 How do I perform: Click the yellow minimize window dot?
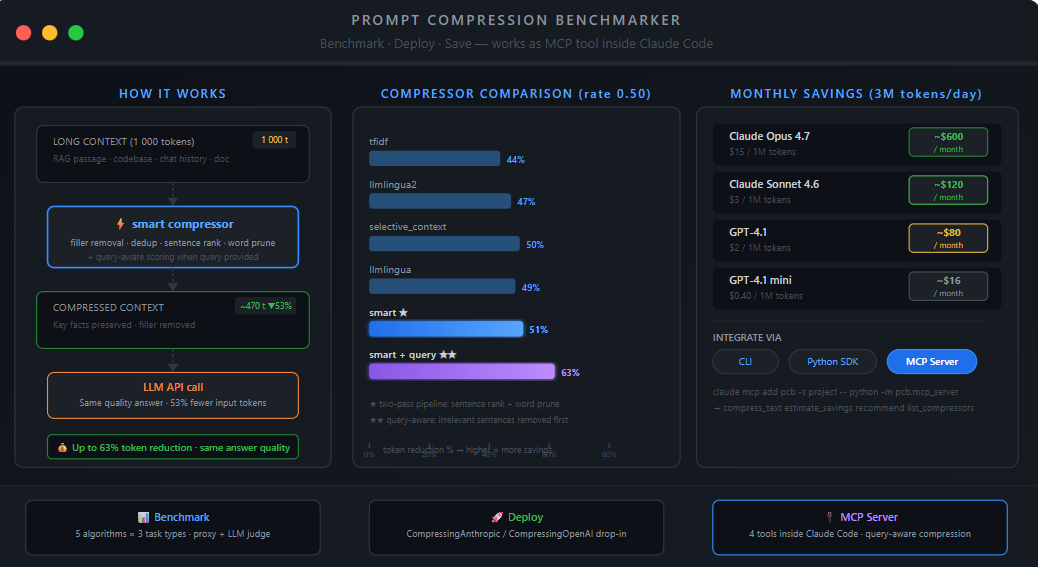point(50,32)
